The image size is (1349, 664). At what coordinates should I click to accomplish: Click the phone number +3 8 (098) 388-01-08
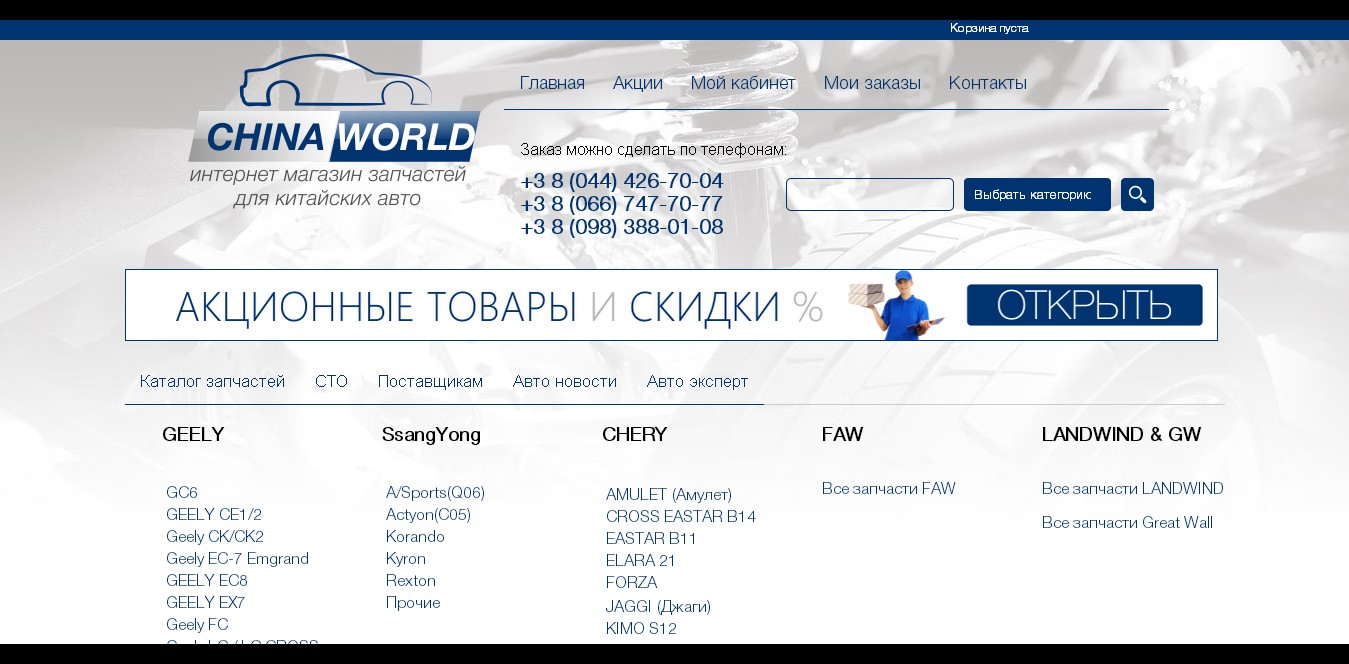tap(622, 227)
